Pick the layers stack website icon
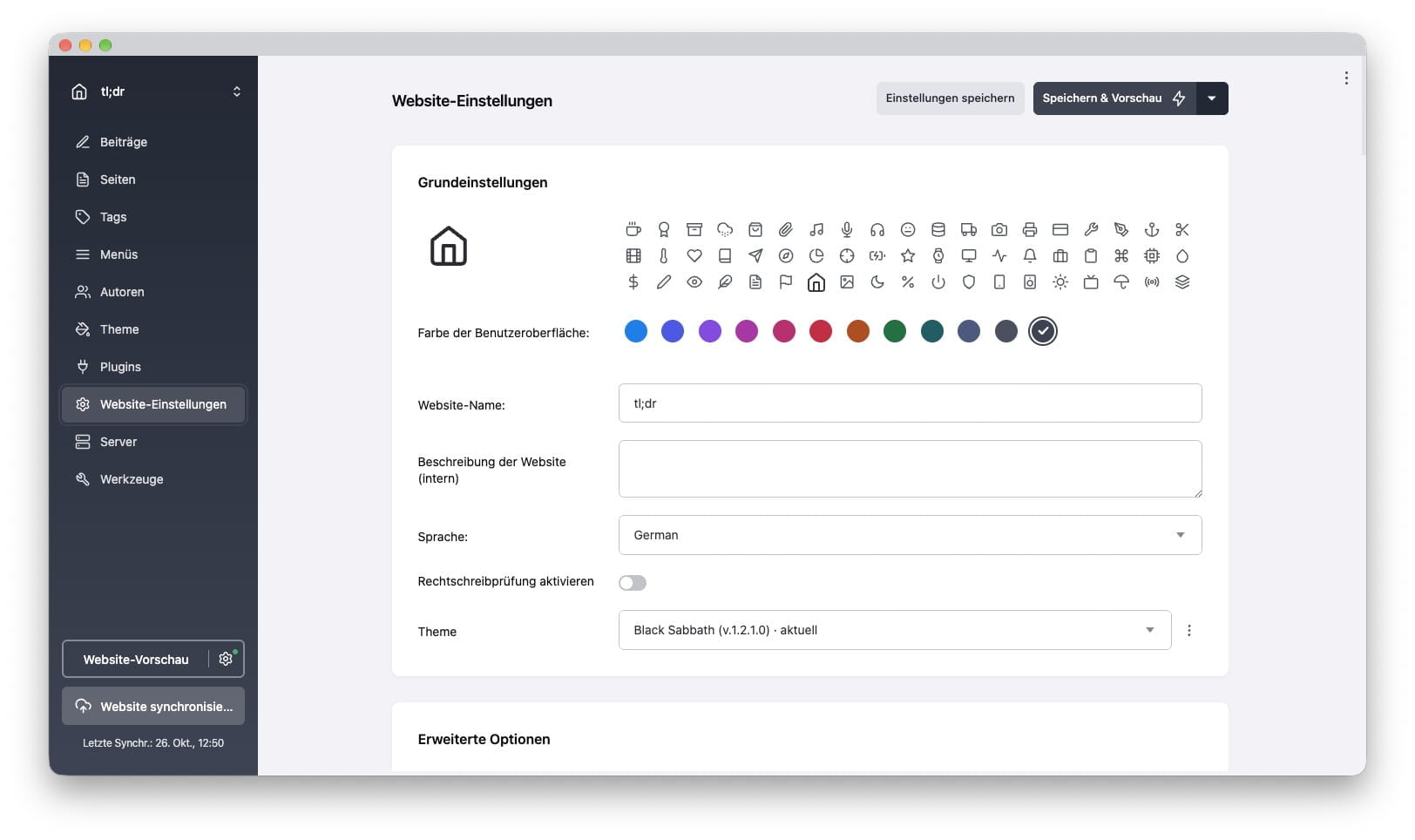The image size is (1415, 840). 1182,282
